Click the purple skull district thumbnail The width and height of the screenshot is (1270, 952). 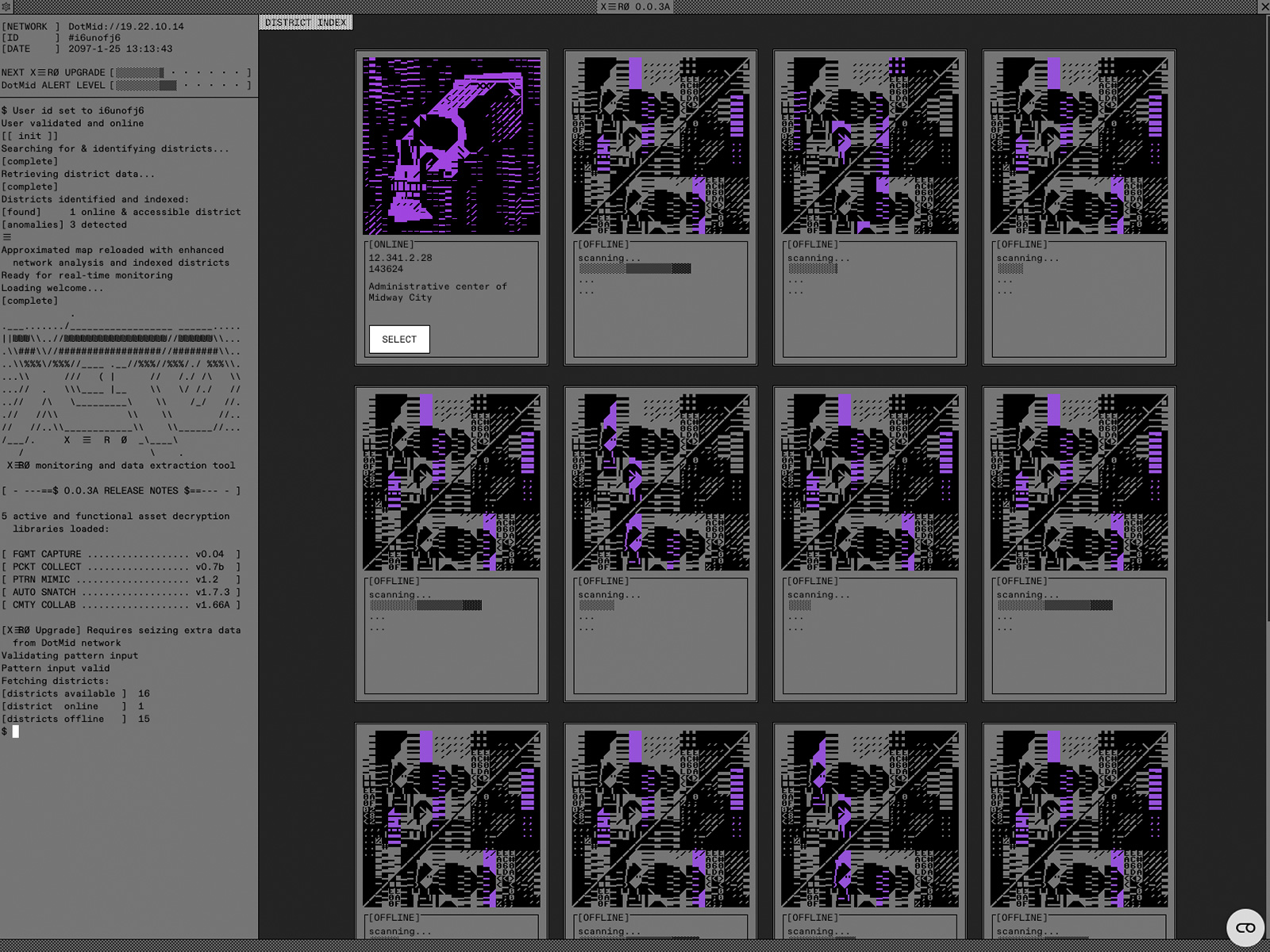click(x=451, y=146)
